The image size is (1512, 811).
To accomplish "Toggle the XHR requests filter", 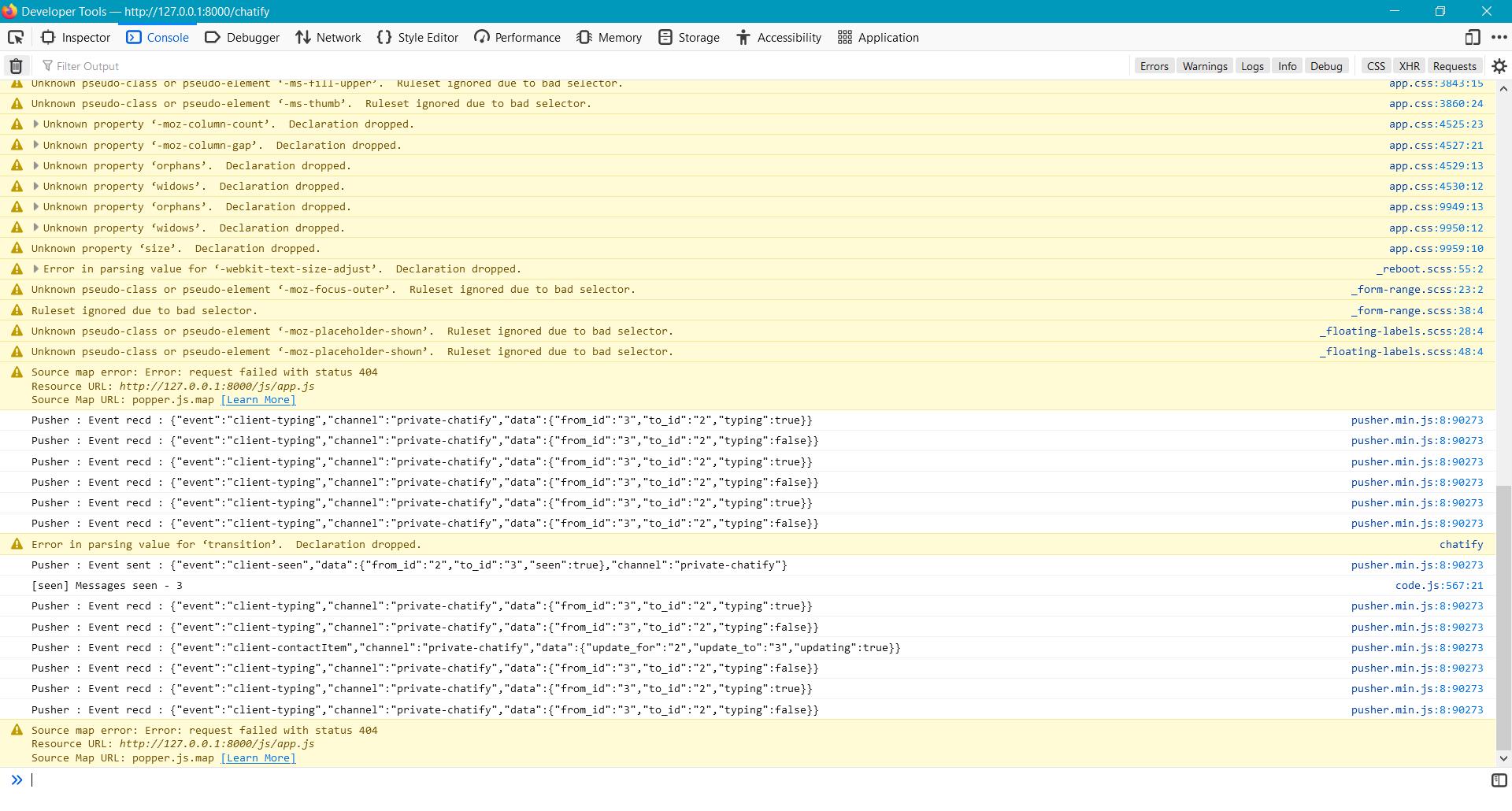I will 1409,65.
